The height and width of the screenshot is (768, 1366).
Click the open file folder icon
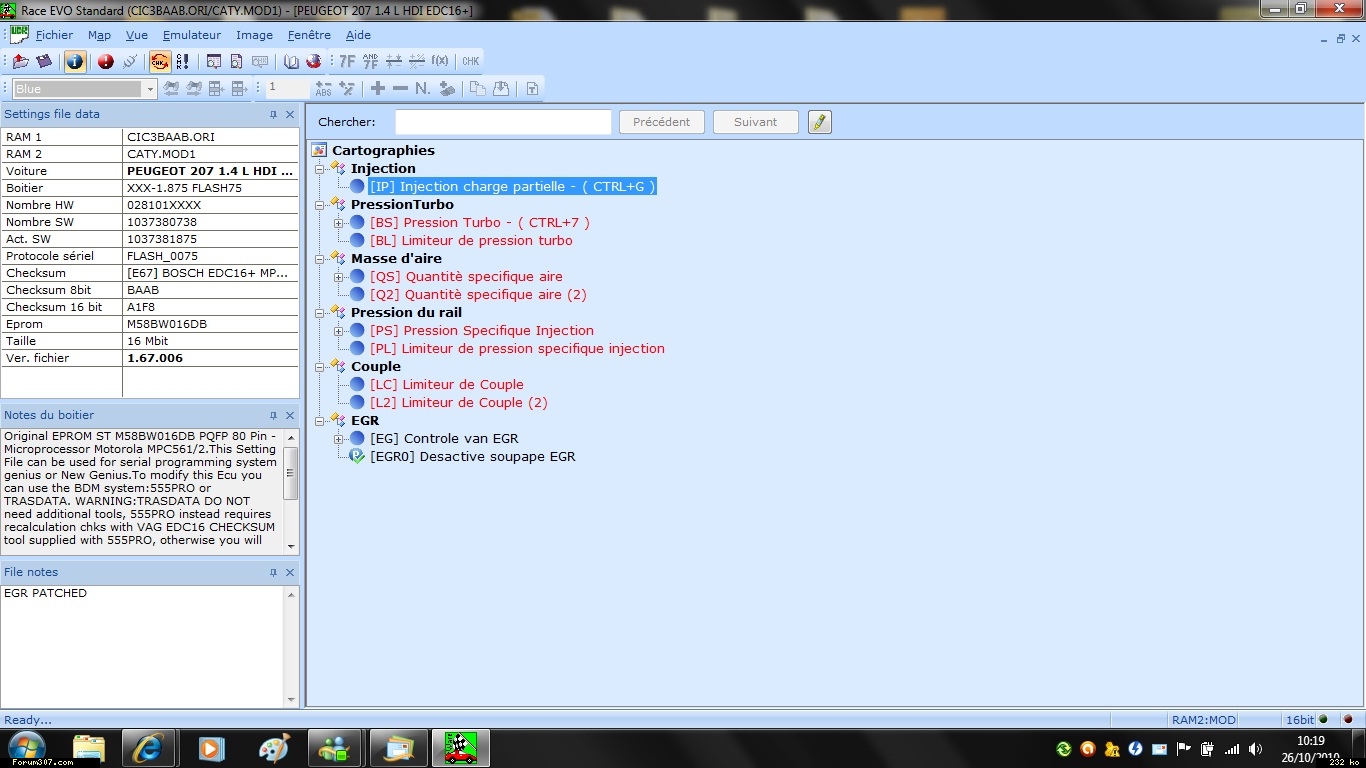(x=20, y=62)
